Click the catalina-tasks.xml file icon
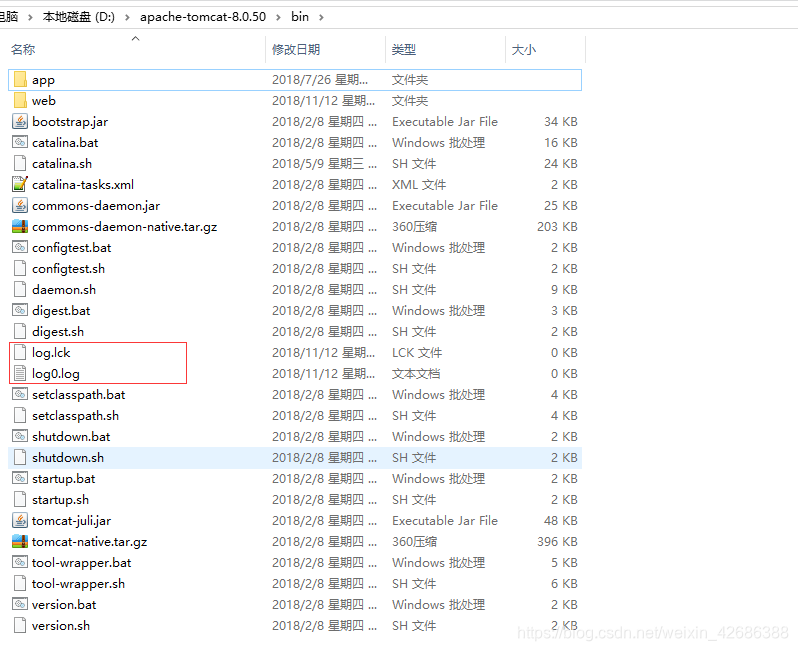 pyautogui.click(x=20, y=185)
